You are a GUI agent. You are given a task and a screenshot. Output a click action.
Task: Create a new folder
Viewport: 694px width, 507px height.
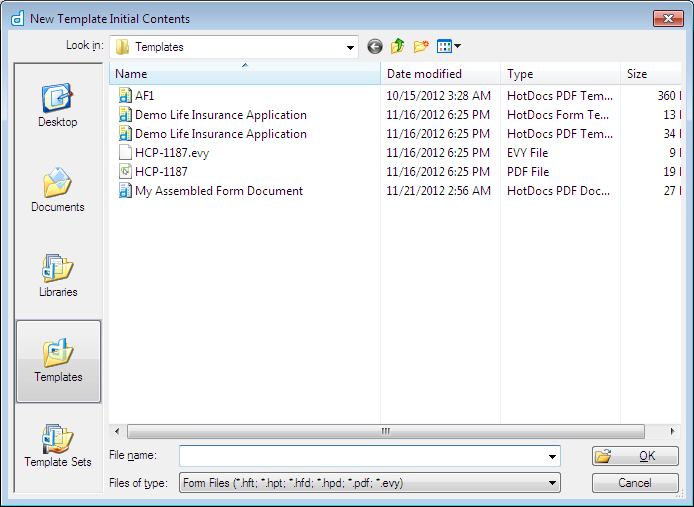point(421,46)
